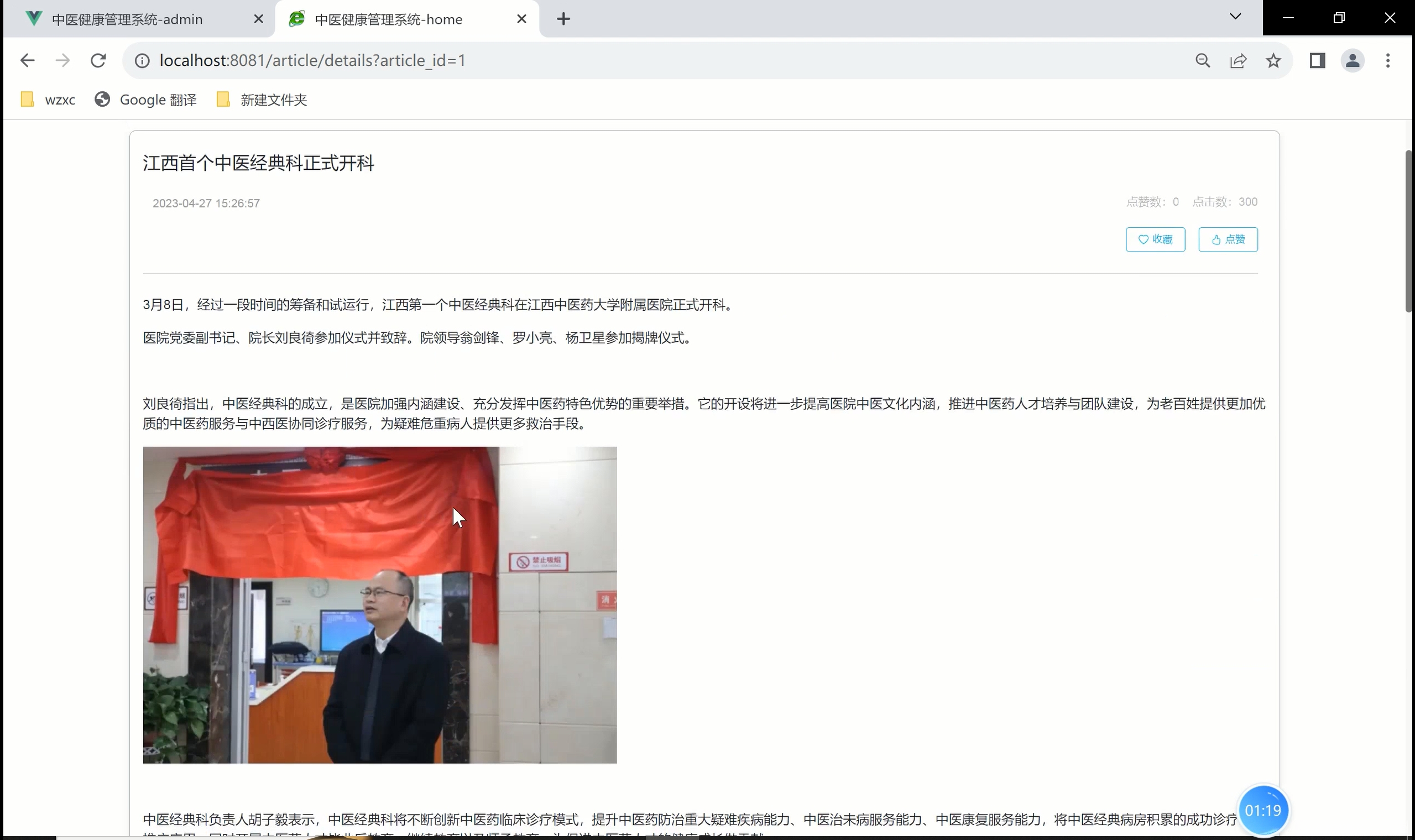Open the zoom magnifier in the address bar

tap(1203, 61)
